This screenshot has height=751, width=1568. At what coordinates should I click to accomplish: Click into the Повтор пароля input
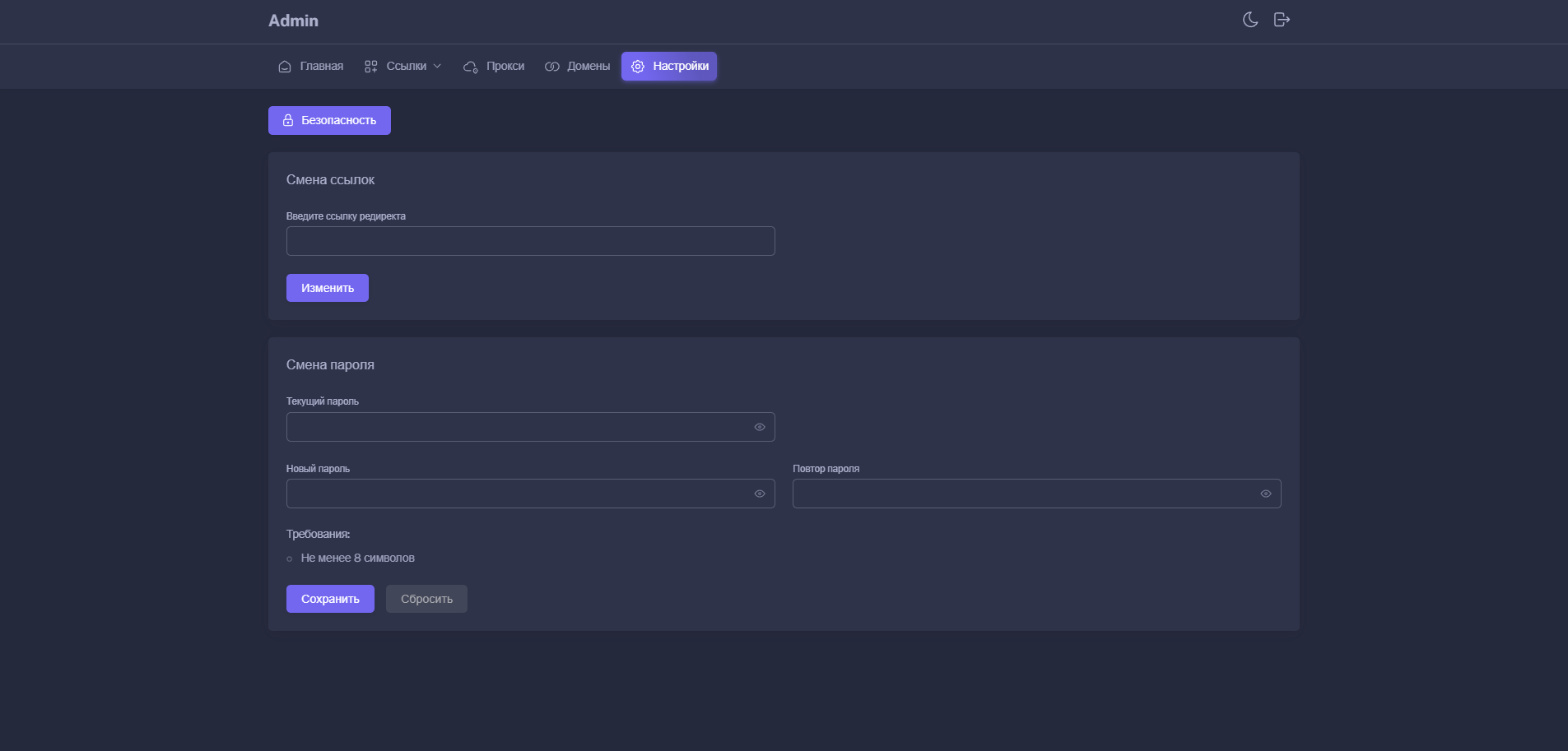tap(1037, 494)
